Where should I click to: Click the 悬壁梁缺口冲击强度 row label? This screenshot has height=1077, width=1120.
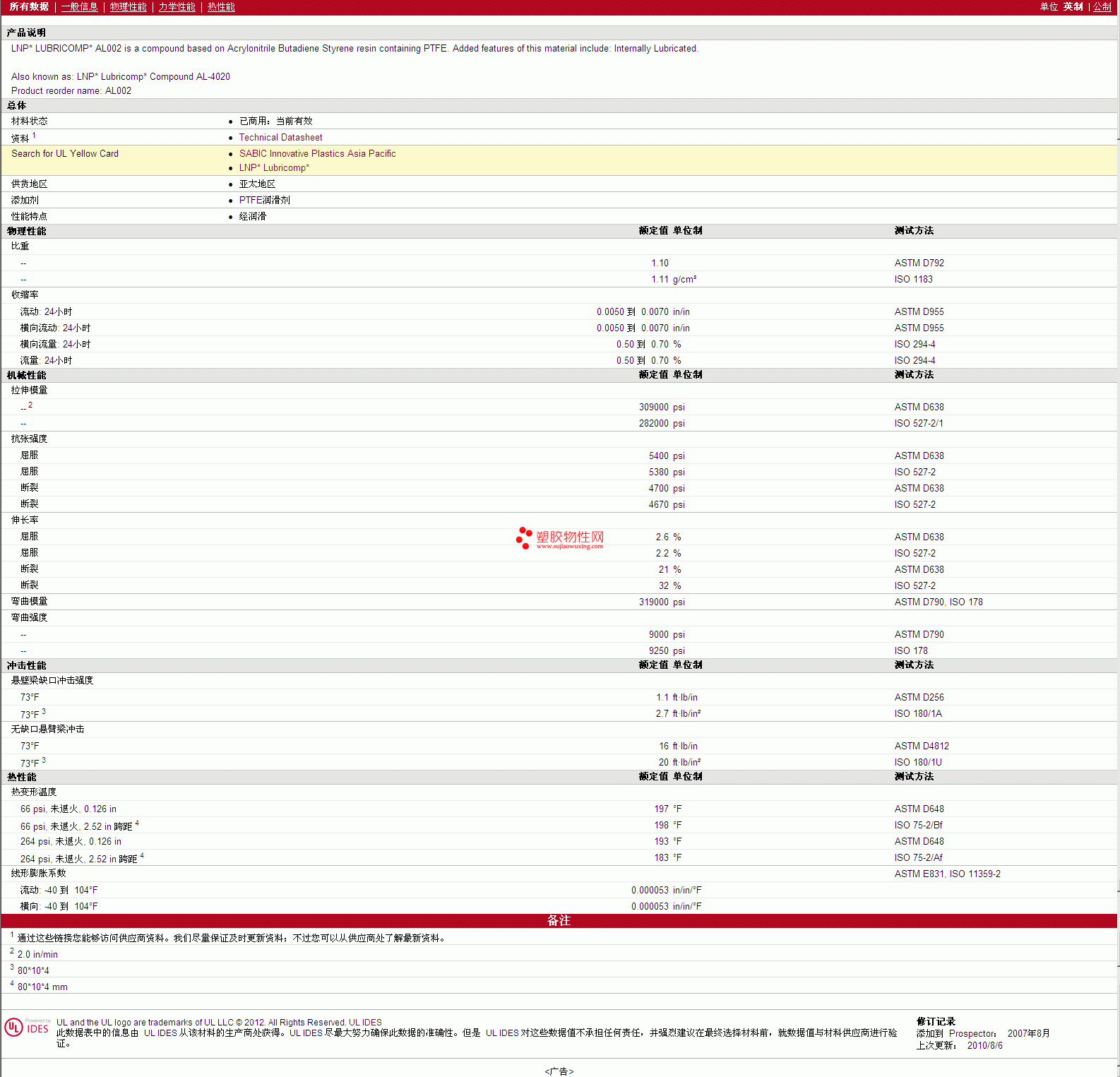52,681
